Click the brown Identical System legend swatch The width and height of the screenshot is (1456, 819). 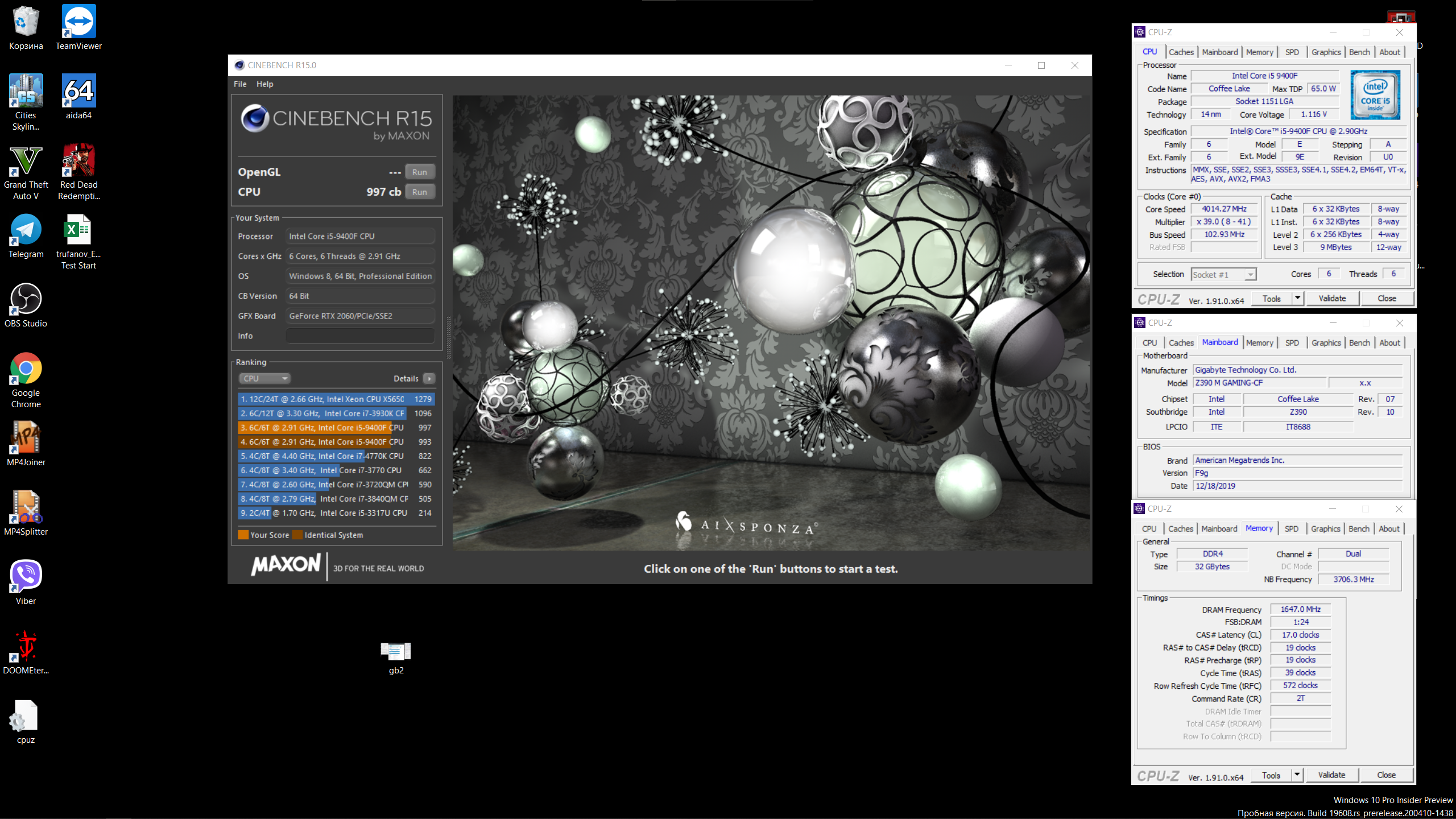point(297,535)
